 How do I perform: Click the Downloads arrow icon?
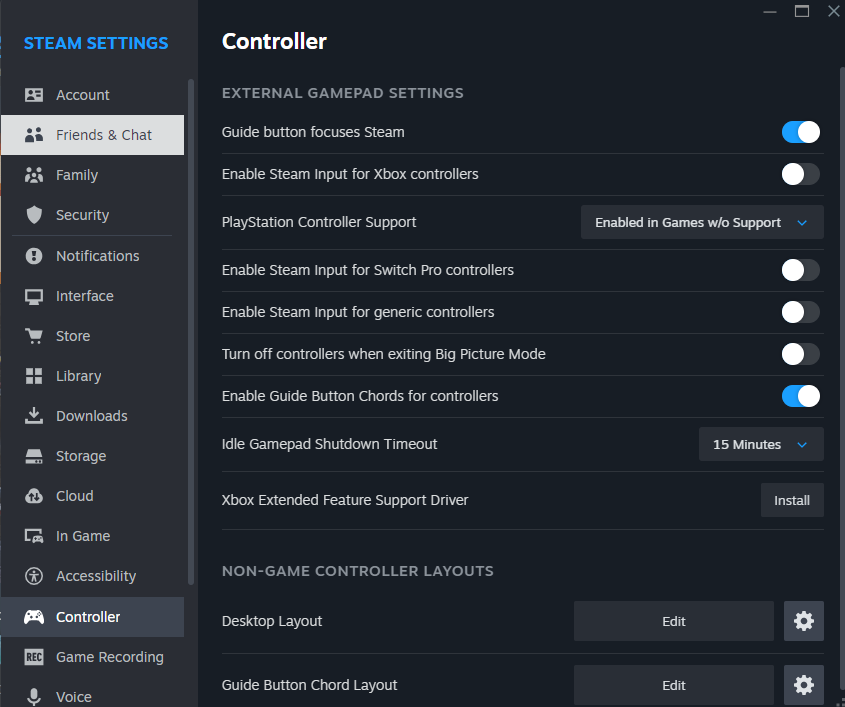pos(34,415)
